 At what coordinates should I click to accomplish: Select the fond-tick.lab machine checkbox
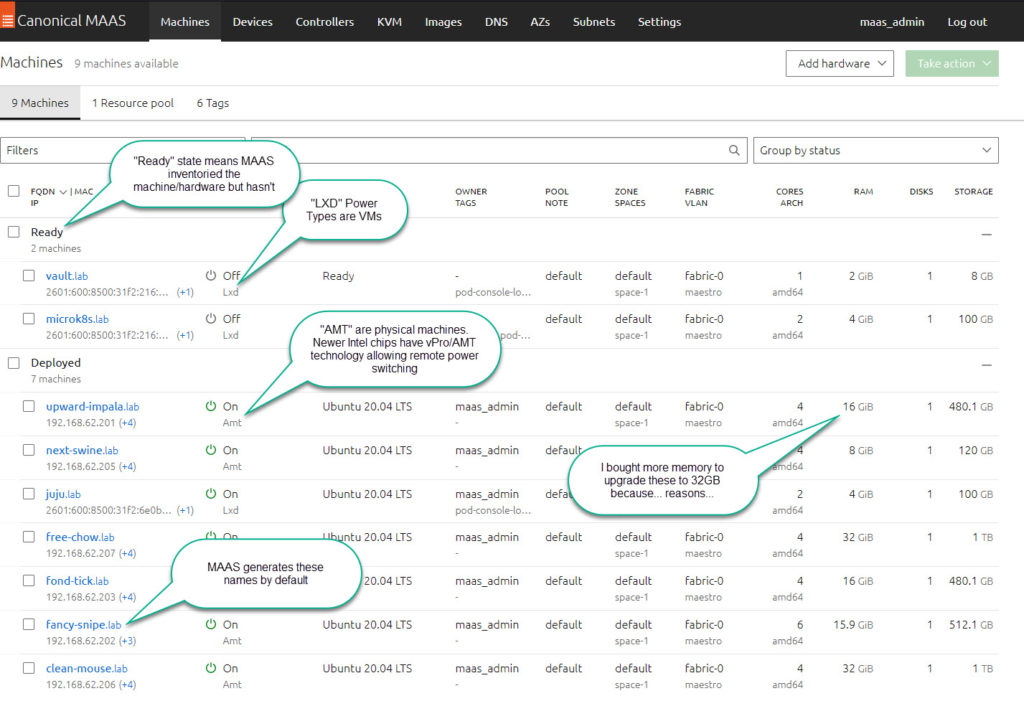29,581
